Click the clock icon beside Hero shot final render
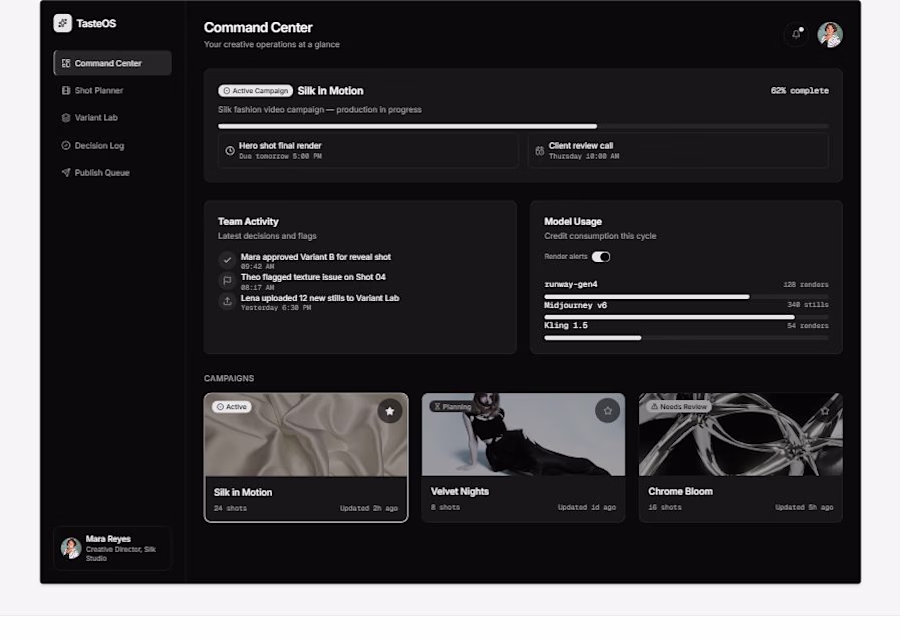Image resolution: width=900 pixels, height=640 pixels. click(x=230, y=150)
